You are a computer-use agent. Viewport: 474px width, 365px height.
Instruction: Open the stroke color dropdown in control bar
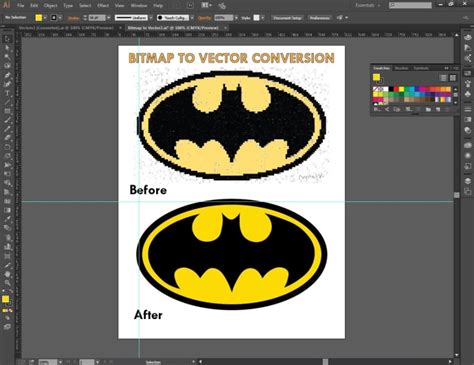coord(60,18)
